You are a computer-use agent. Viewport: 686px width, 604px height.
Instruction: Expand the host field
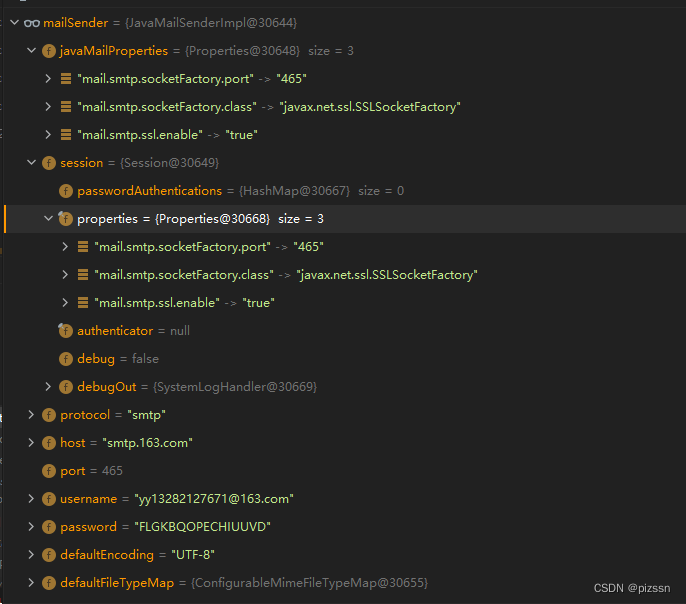tap(31, 443)
